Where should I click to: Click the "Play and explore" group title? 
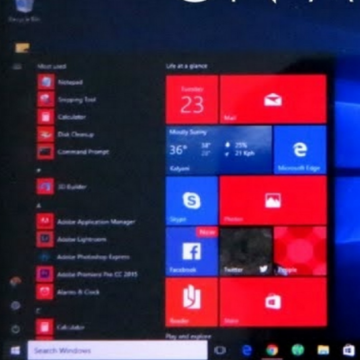pos(188,336)
